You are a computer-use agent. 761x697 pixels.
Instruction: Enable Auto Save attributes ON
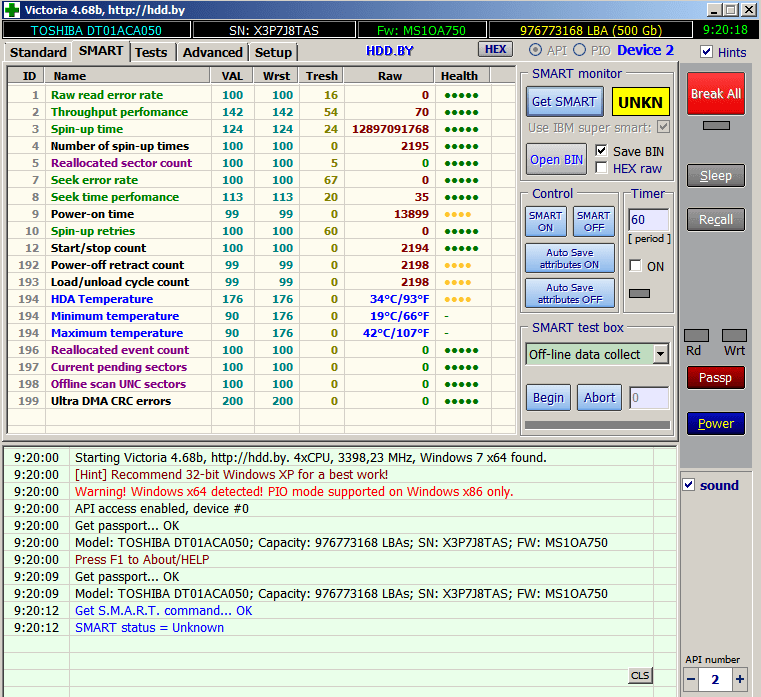point(570,258)
